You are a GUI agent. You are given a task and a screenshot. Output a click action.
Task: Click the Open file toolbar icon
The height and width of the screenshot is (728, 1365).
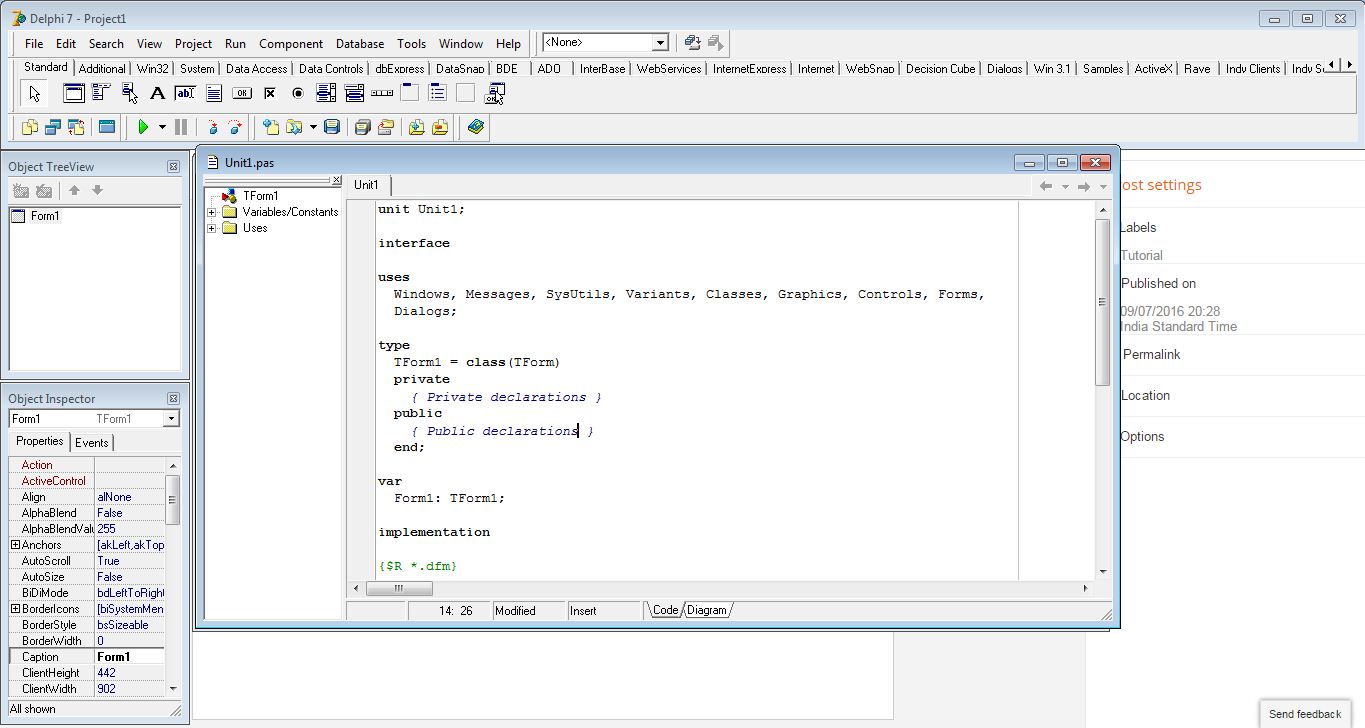[295, 127]
